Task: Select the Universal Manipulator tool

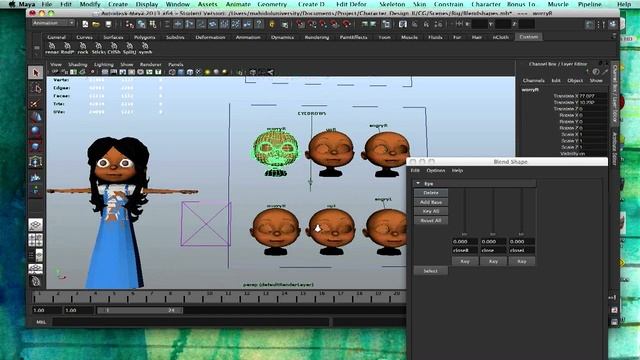Action: (x=36, y=162)
